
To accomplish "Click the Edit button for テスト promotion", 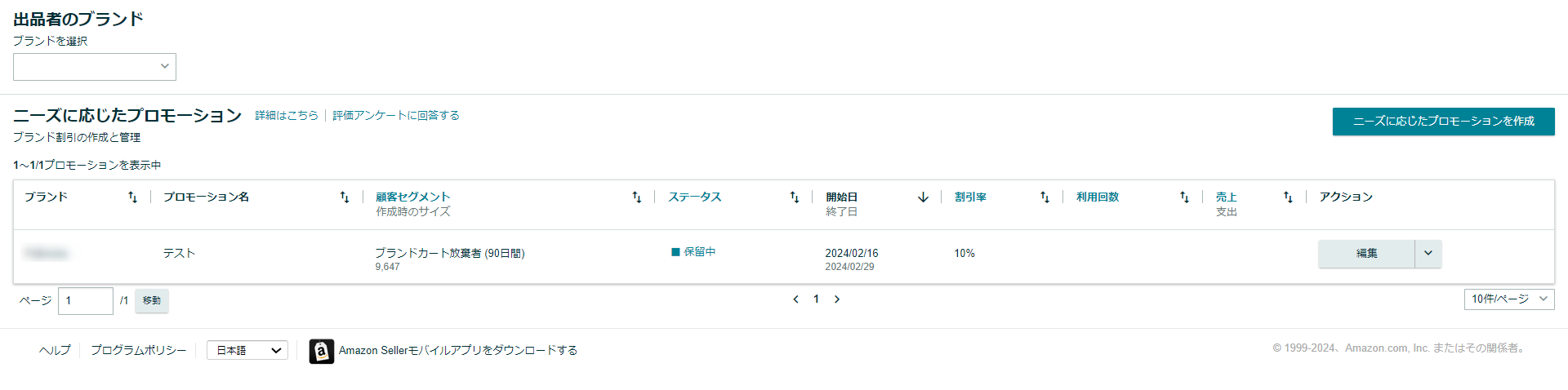I will [1366, 254].
